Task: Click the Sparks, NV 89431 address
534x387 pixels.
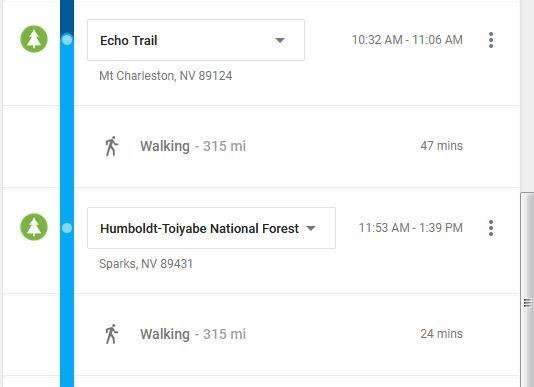Action: pos(146,264)
